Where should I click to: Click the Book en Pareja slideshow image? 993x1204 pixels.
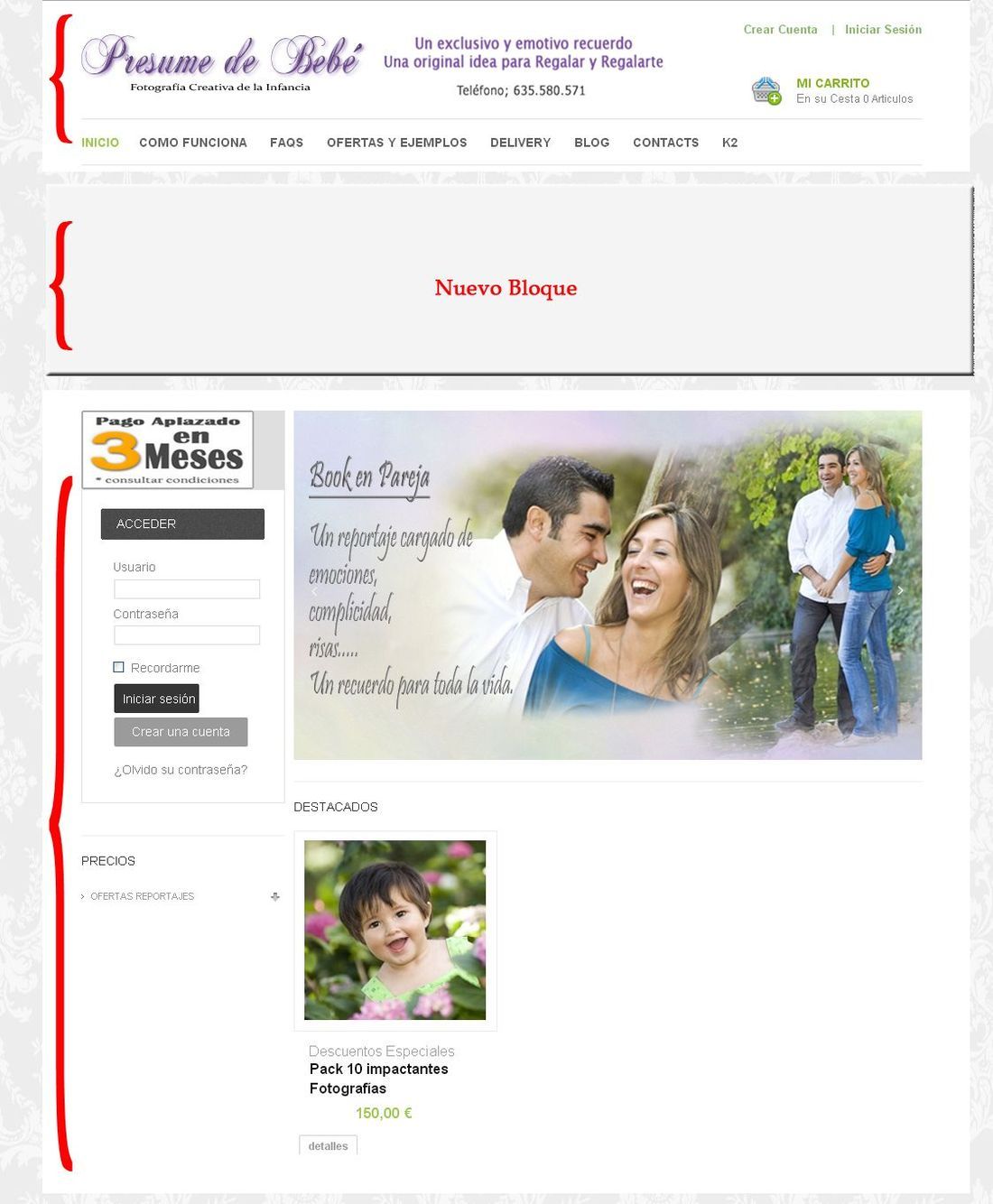608,585
